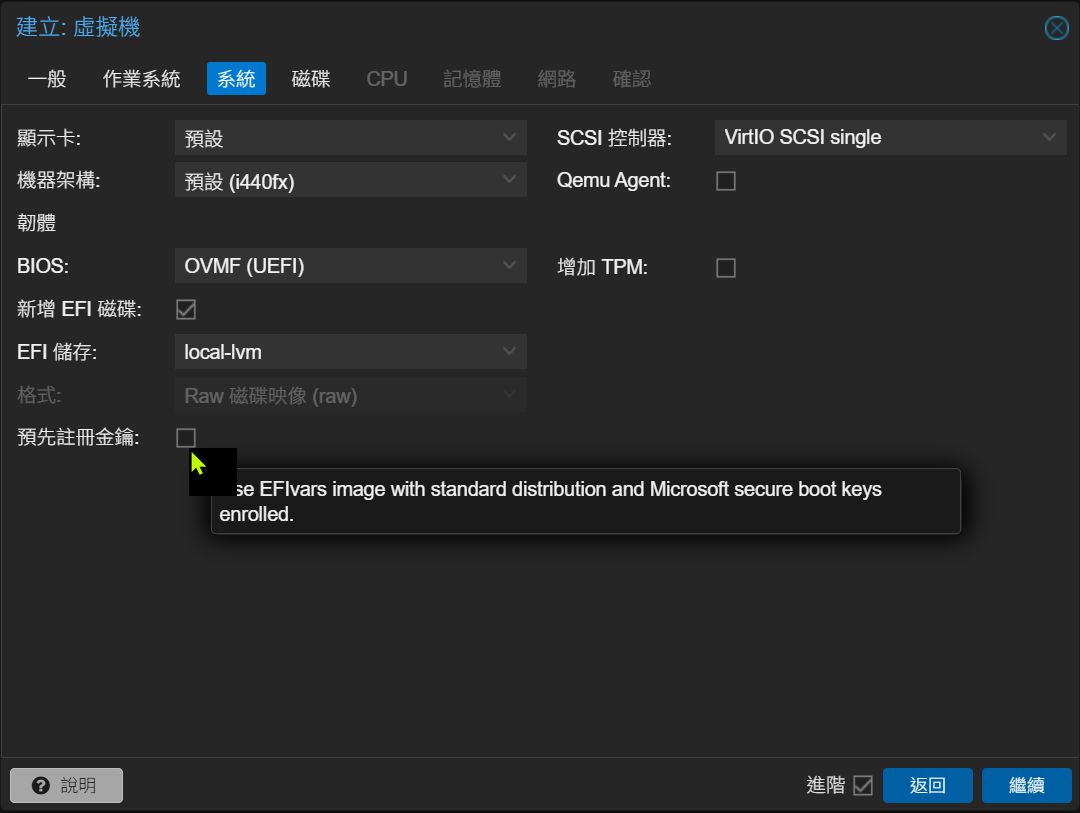Go to the 確認 tab

coord(632,79)
